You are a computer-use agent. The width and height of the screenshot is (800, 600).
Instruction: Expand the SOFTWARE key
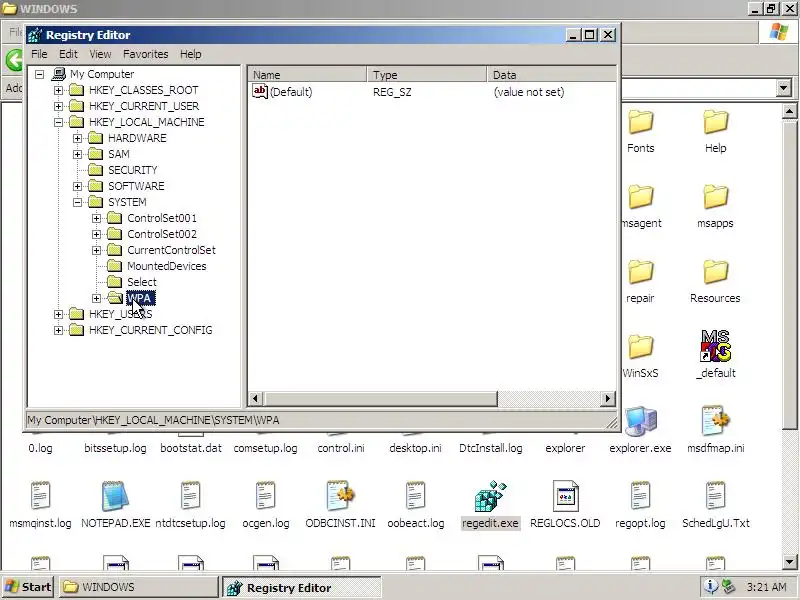pyautogui.click(x=78, y=186)
